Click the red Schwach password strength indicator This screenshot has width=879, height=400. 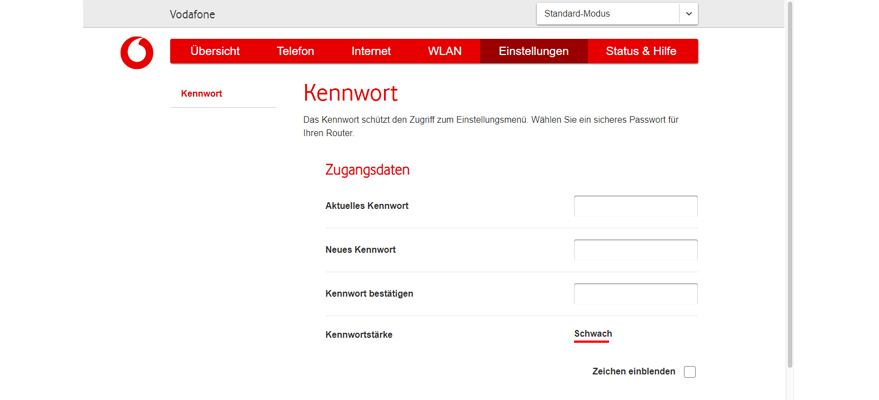pos(593,335)
